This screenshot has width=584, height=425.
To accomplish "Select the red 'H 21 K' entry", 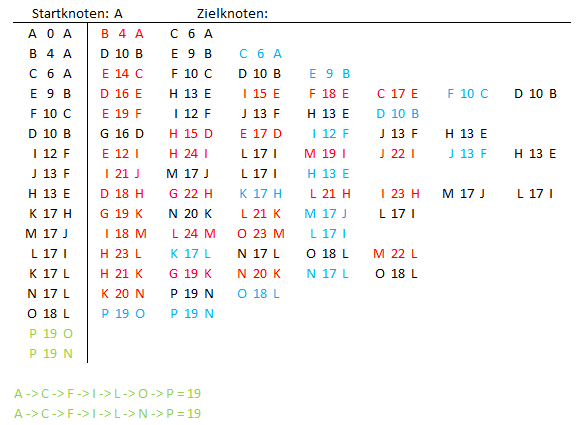I will (x=121, y=274).
